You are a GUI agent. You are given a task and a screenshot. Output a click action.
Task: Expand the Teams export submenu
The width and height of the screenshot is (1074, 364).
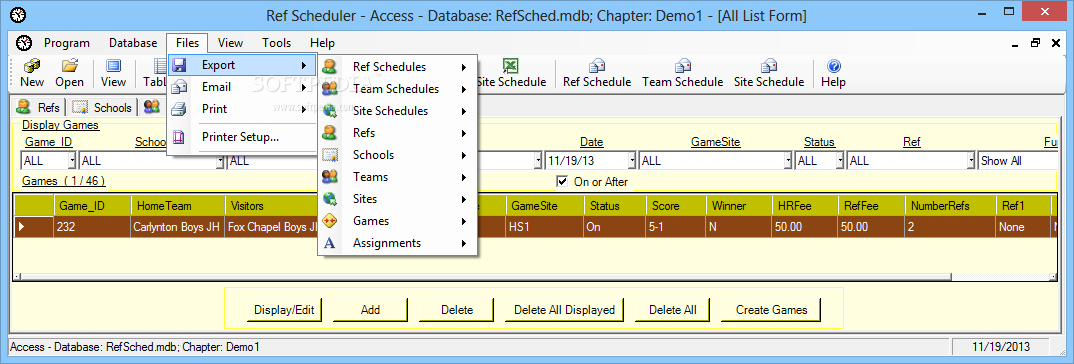pyautogui.click(x=397, y=177)
